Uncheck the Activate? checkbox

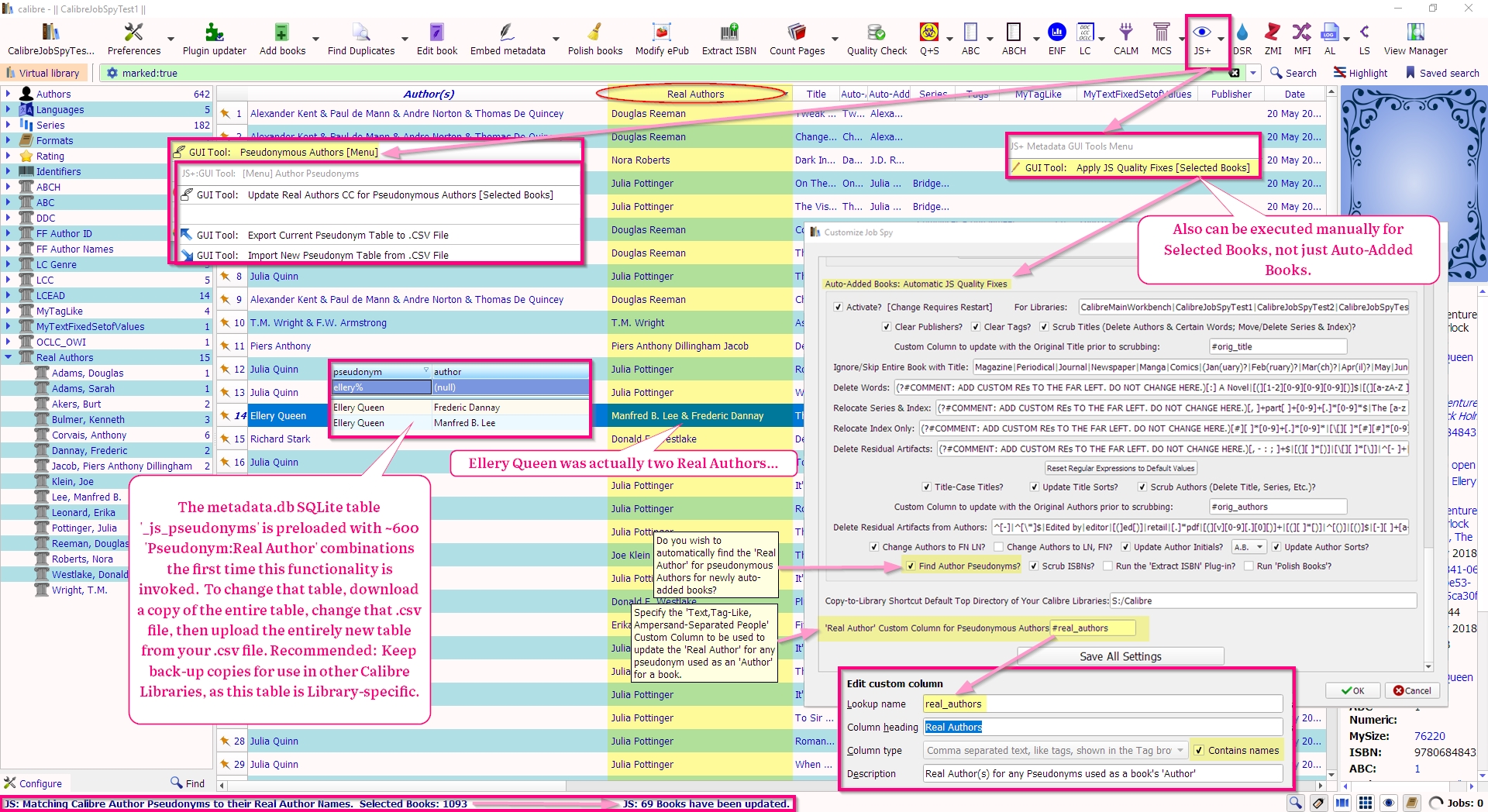838,308
